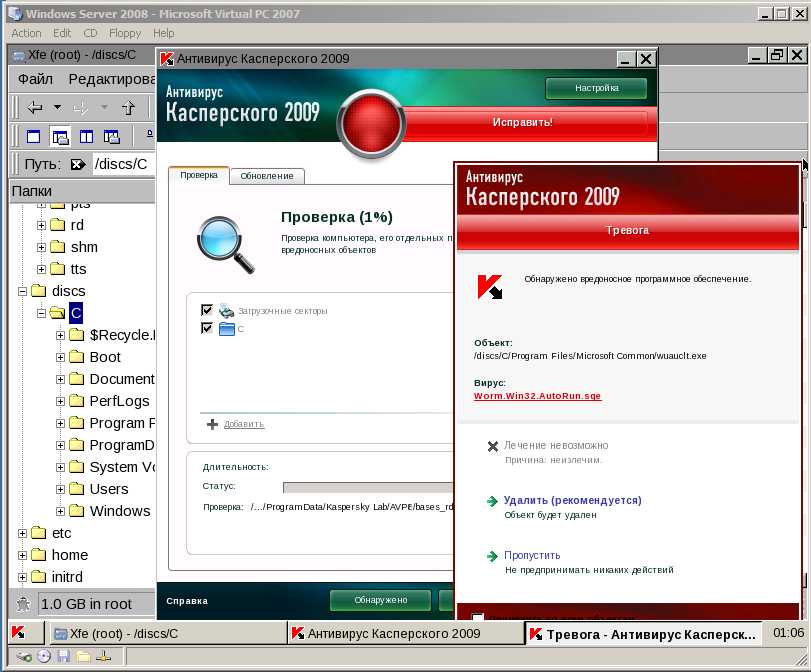Image resolution: width=811 pixels, height=672 pixels.
Task: Click the green arrow next to Удалить
Action: (492, 501)
